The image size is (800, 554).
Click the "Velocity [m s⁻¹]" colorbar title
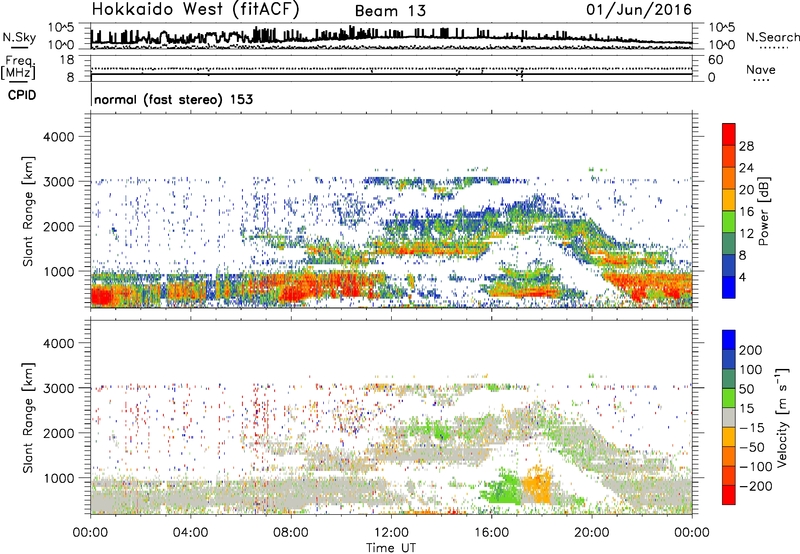(x=782, y=417)
